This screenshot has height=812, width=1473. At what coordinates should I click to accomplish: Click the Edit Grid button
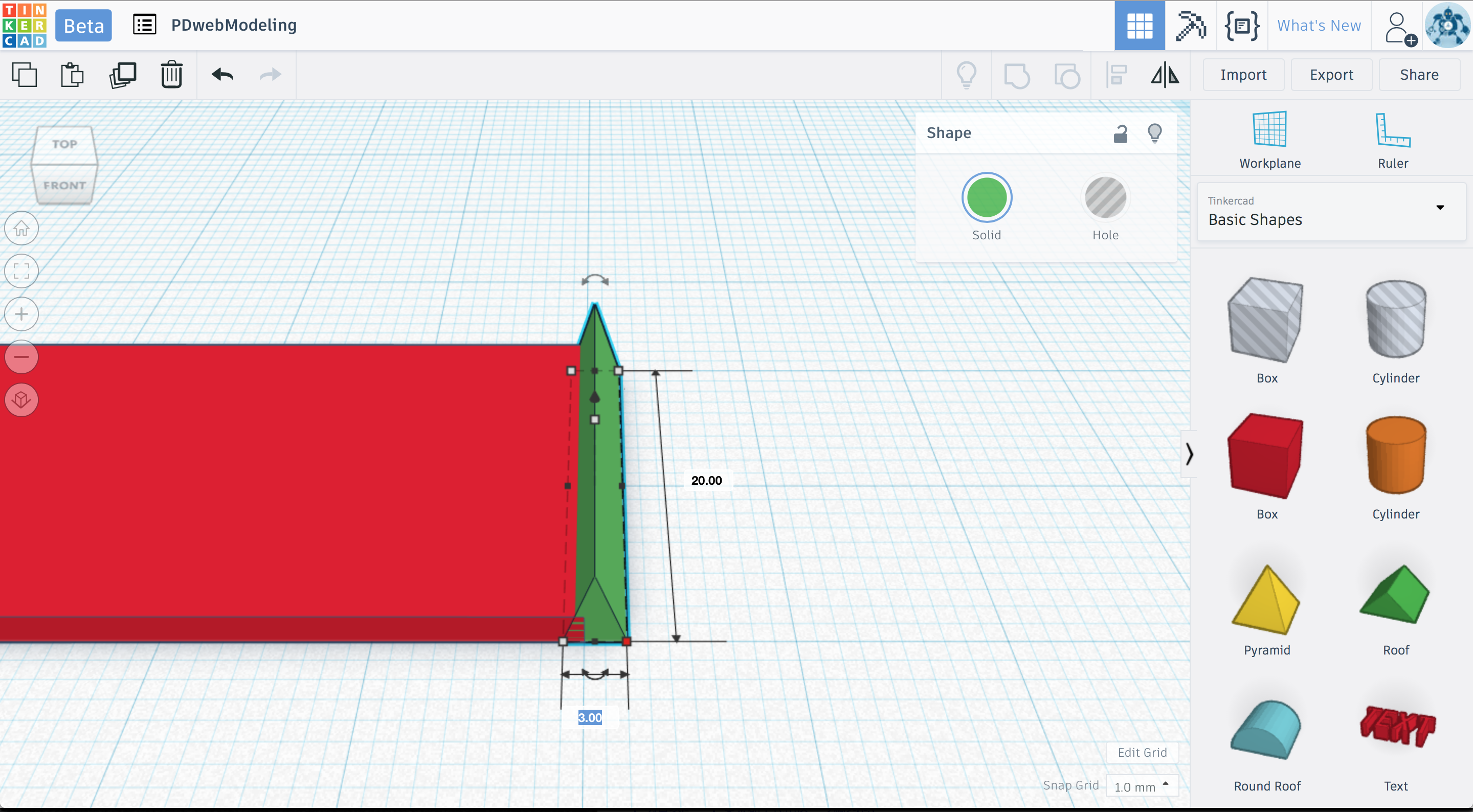[1142, 752]
